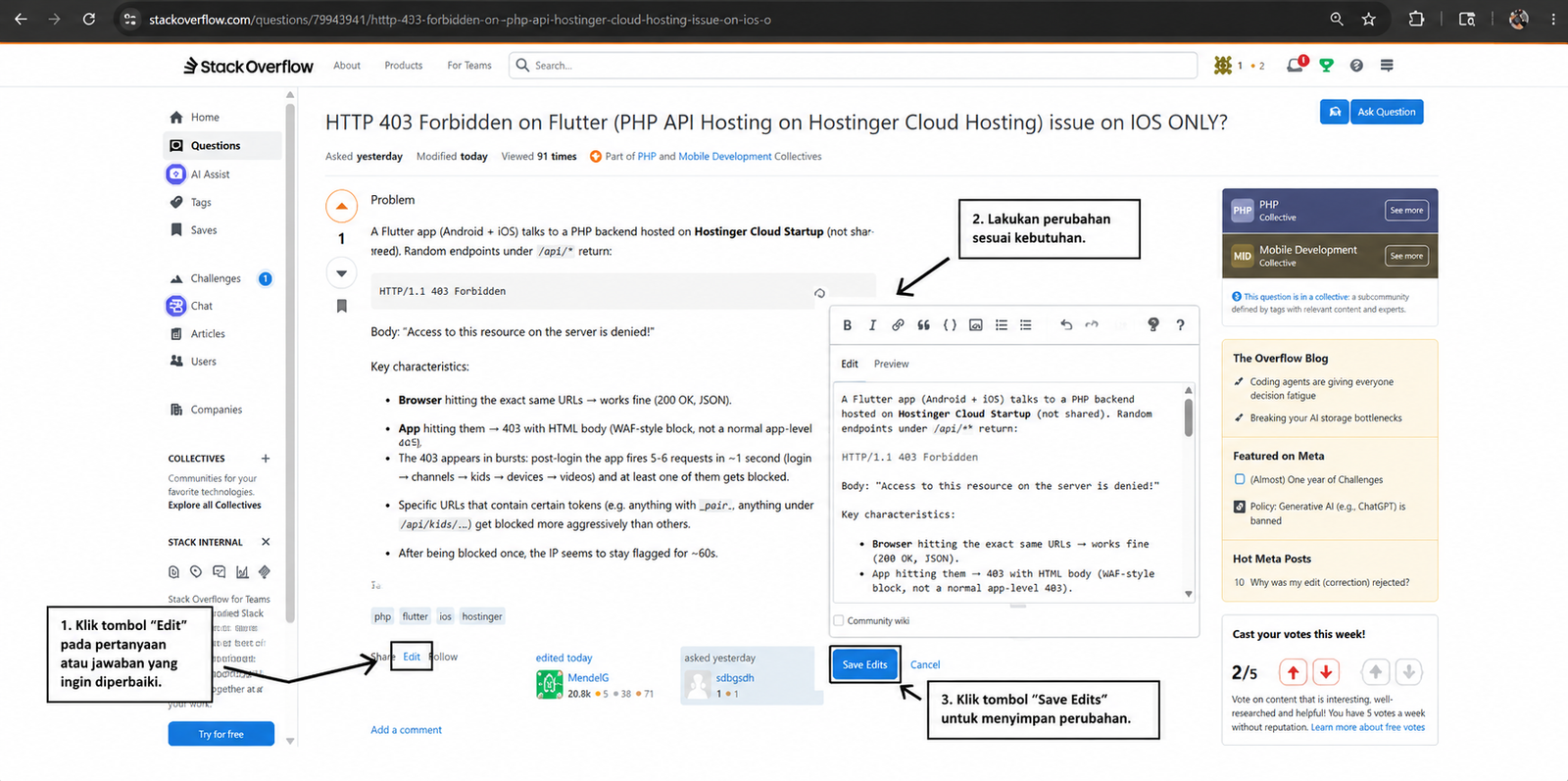Select the Edit tab in the editor
The height and width of the screenshot is (781, 1568).
pyautogui.click(x=850, y=364)
